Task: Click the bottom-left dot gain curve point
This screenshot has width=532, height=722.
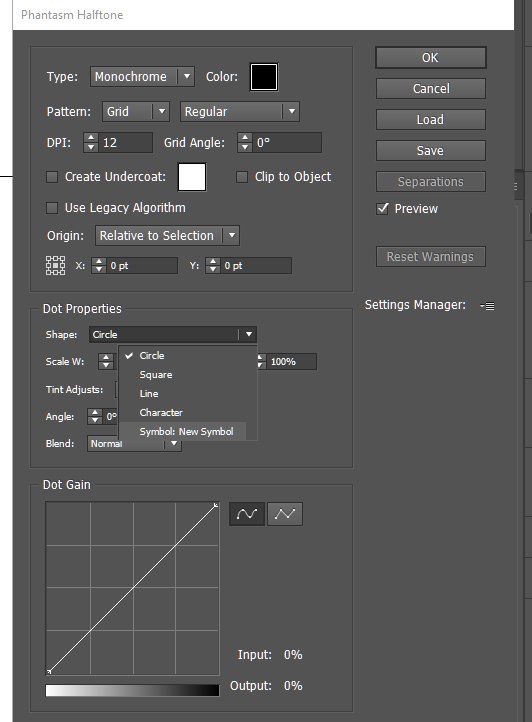Action: (49, 671)
